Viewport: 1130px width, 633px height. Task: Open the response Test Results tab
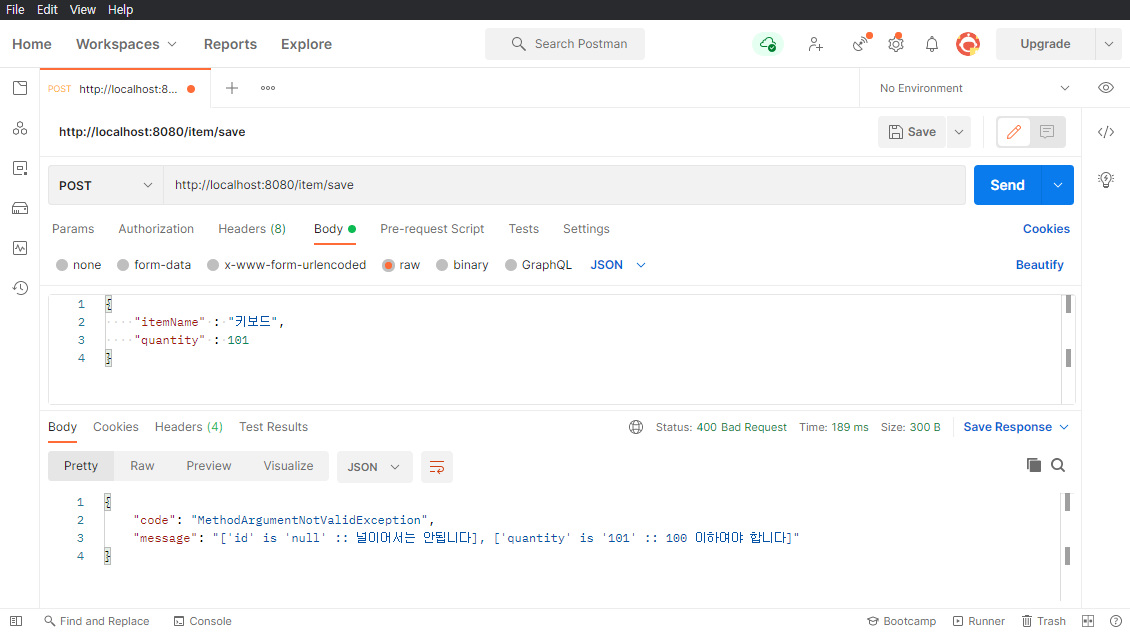pyautogui.click(x=273, y=427)
